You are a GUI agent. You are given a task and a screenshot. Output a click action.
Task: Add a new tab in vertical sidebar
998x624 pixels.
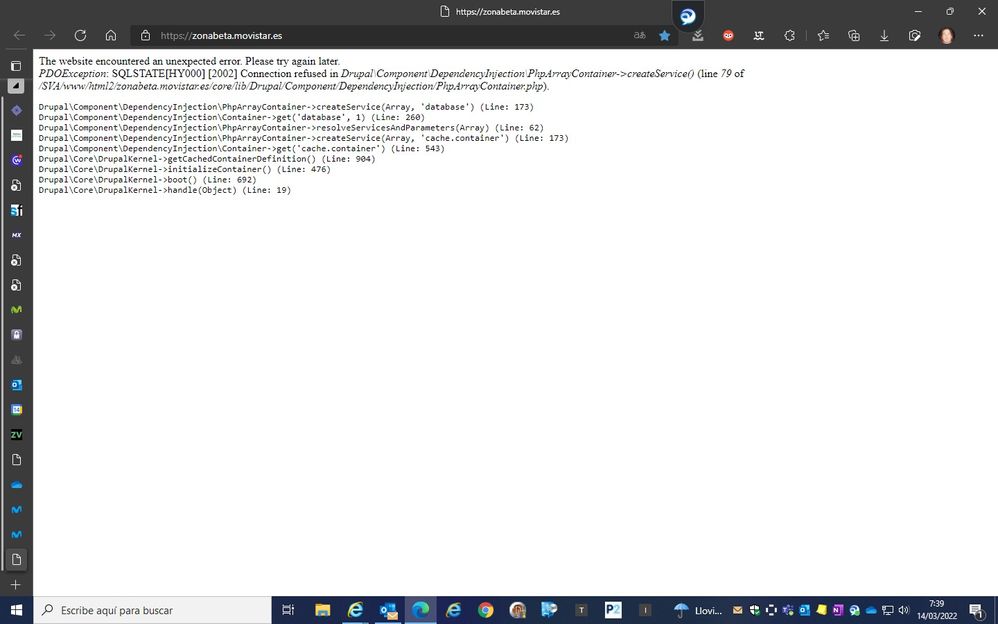(x=16, y=584)
